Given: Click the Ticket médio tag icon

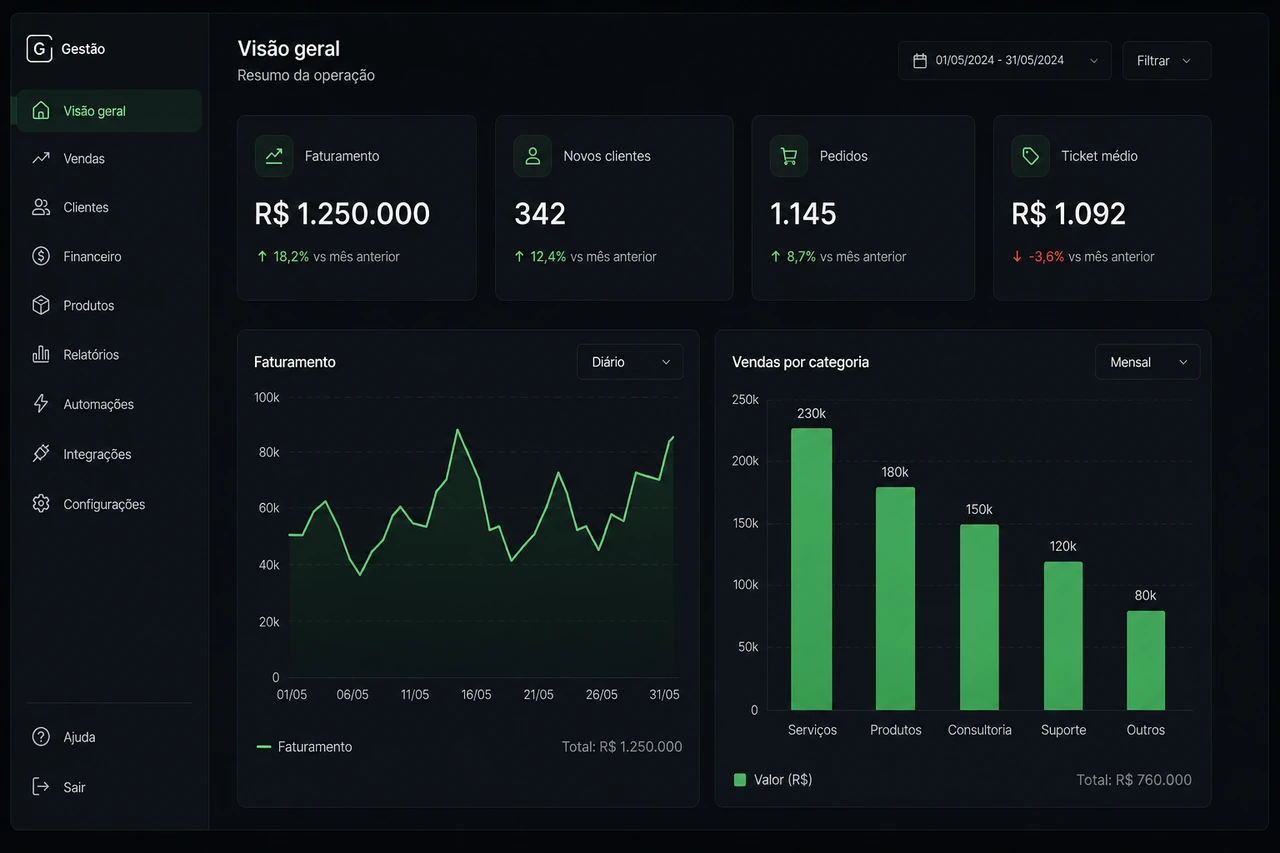Looking at the screenshot, I should pos(1031,156).
